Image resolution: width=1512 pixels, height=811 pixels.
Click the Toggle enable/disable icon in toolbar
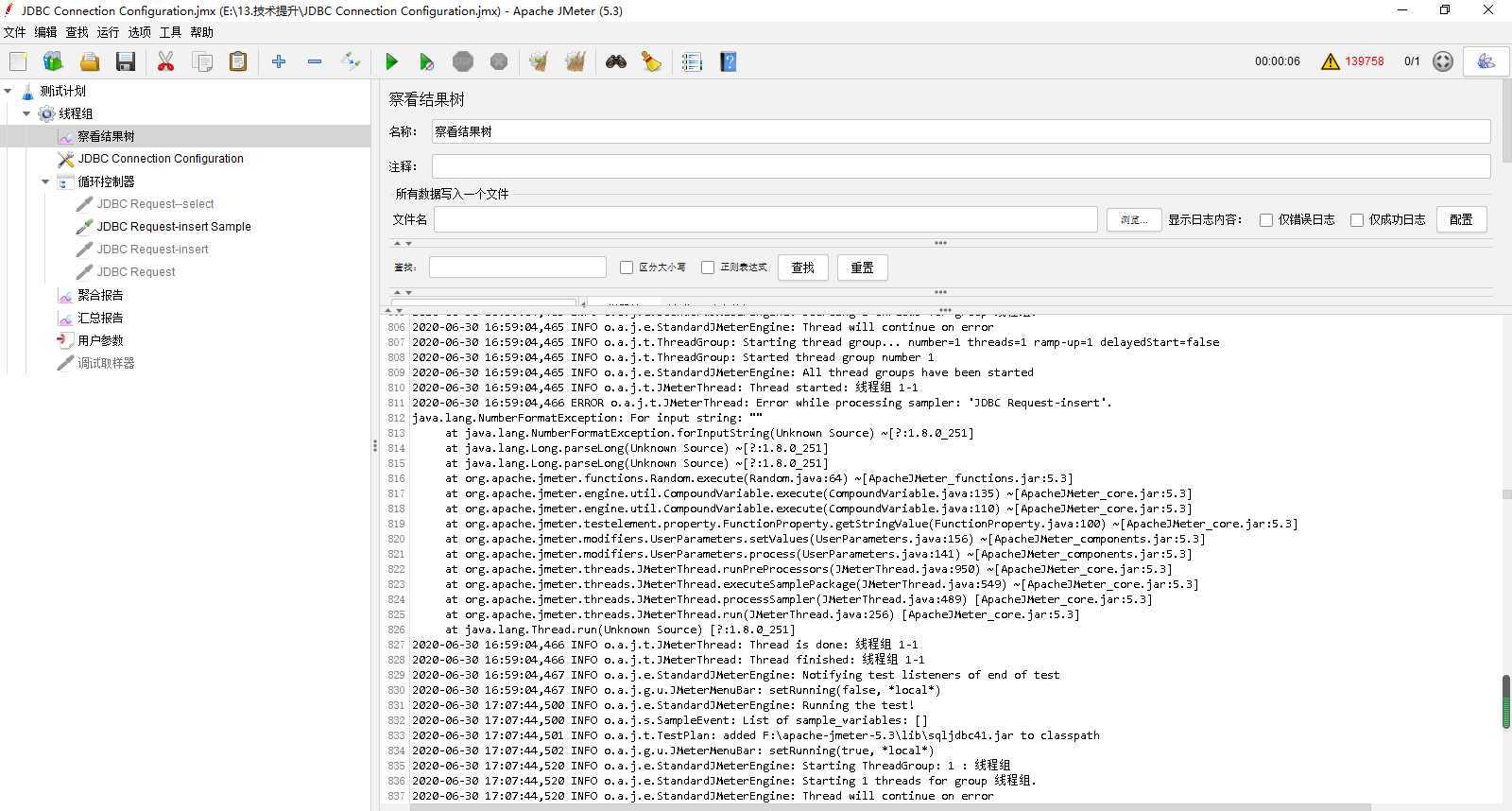[351, 61]
